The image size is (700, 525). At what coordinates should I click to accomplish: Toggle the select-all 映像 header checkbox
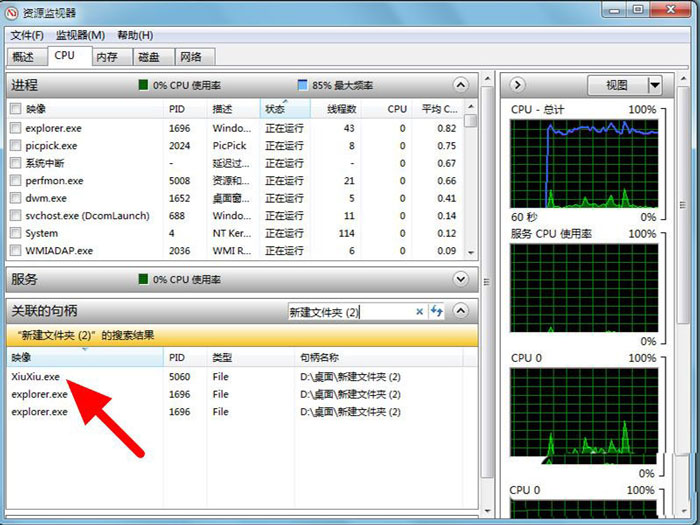tap(15, 108)
